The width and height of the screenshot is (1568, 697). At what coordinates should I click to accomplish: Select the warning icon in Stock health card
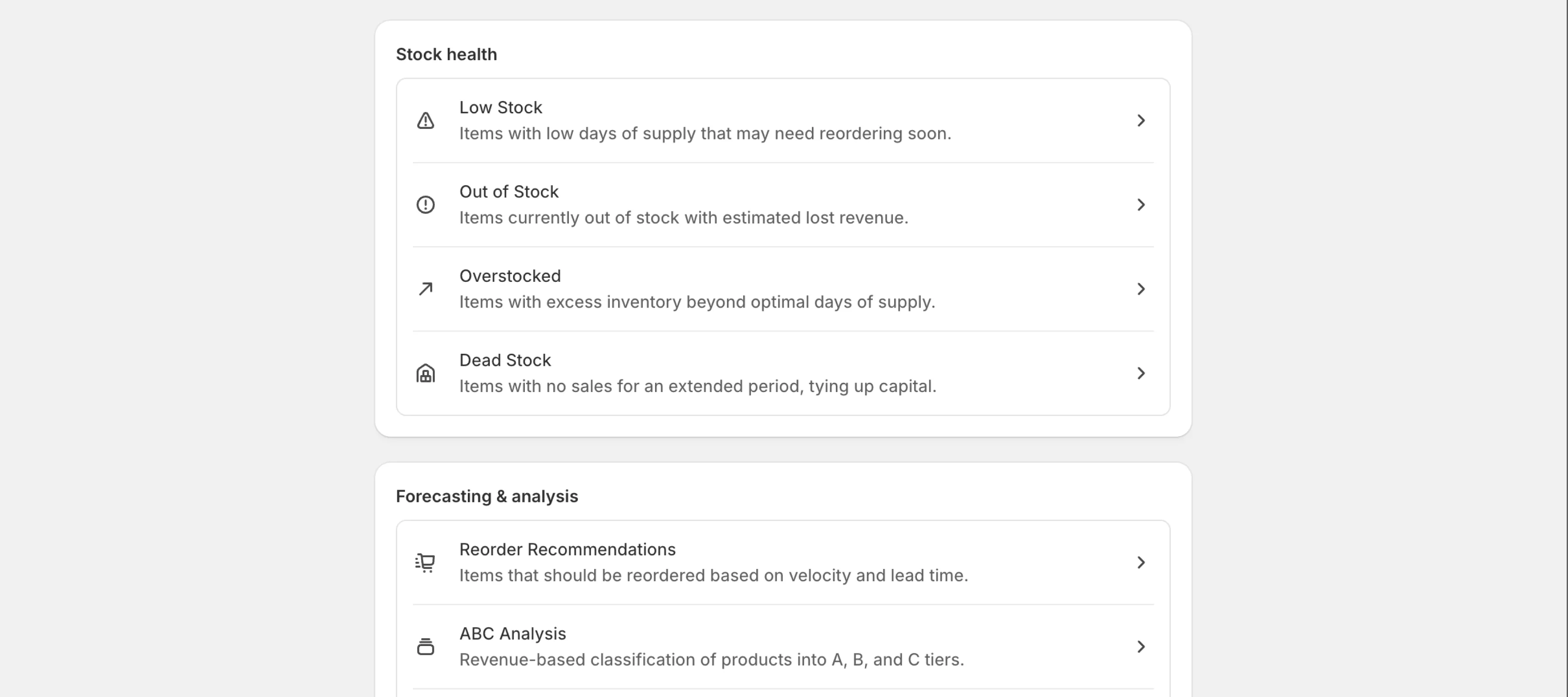(x=425, y=121)
